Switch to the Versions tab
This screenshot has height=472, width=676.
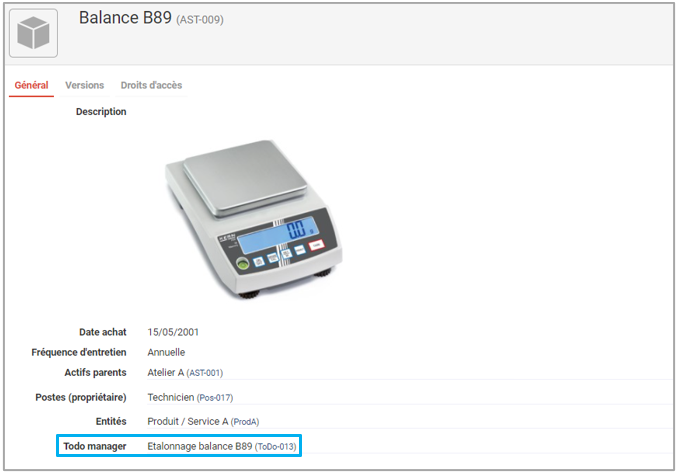click(x=84, y=86)
